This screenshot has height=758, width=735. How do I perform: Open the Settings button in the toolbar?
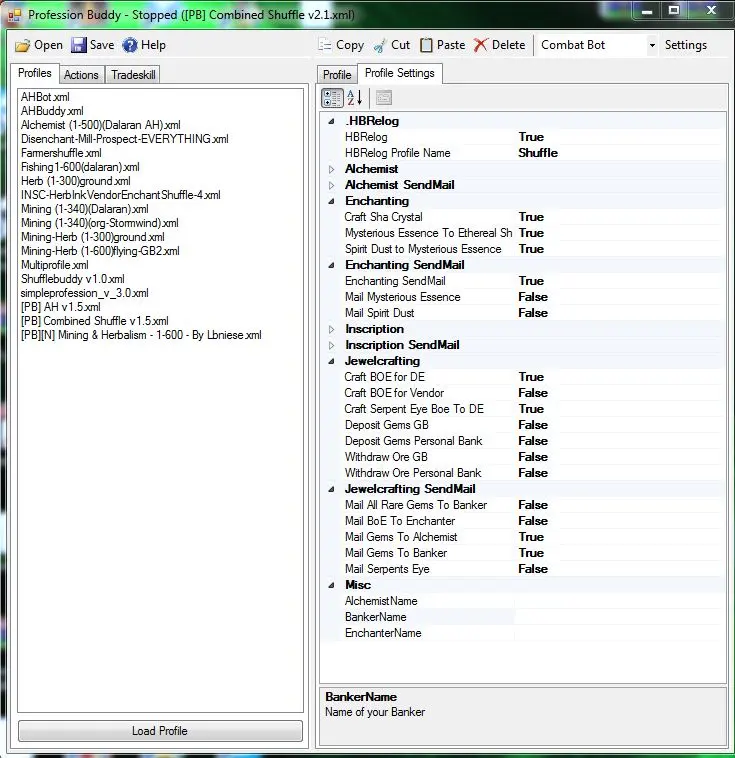[x=685, y=45]
